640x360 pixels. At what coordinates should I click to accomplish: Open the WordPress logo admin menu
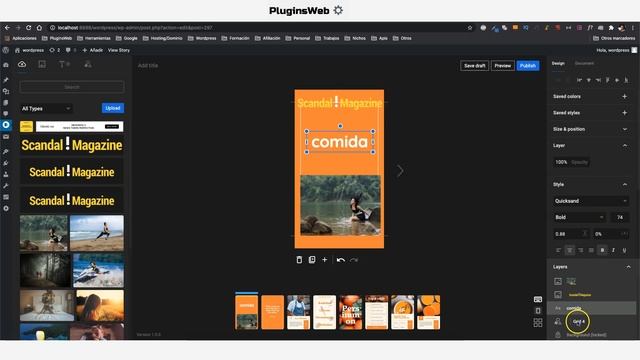click(x=6, y=50)
